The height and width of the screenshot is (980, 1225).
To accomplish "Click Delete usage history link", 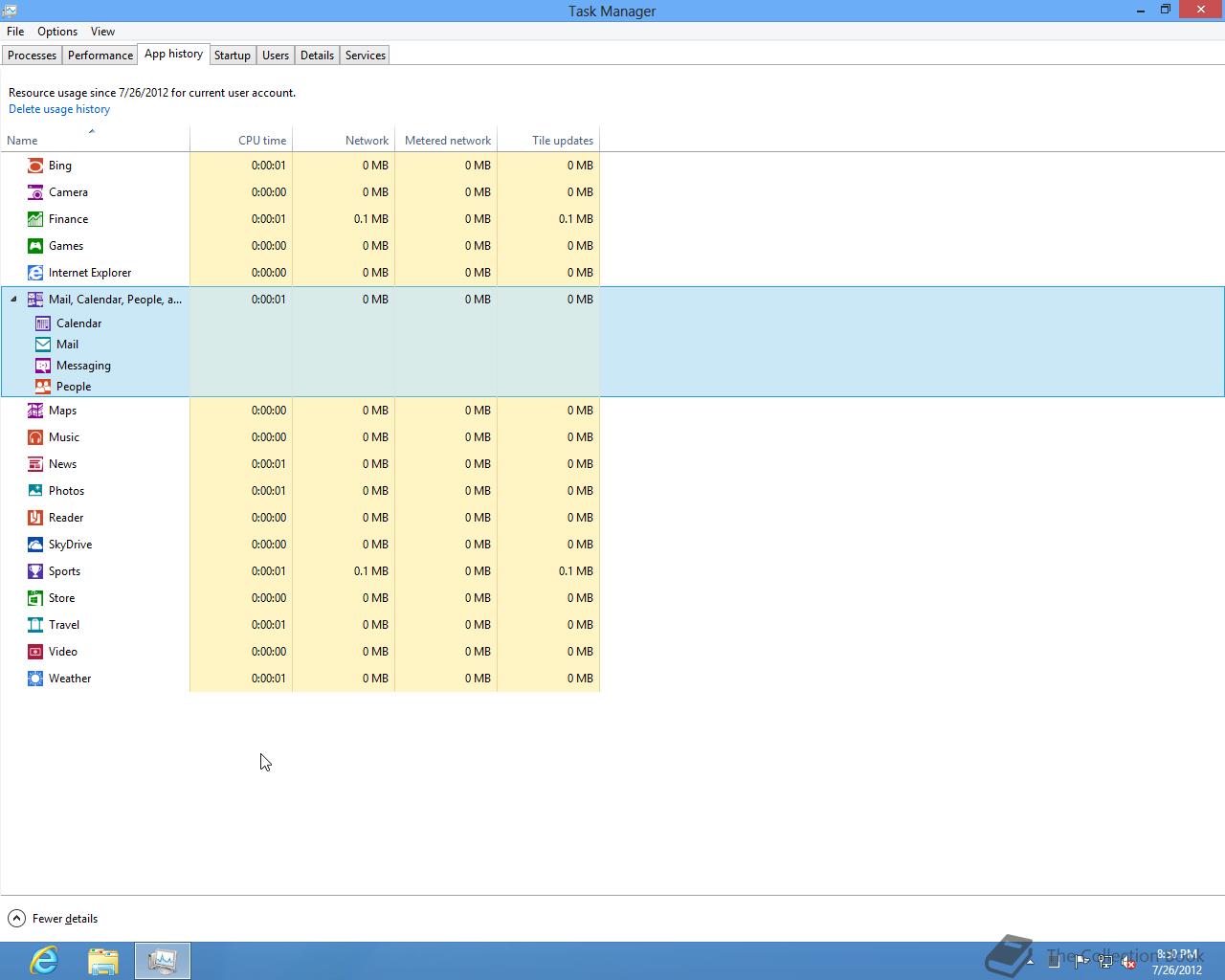I will [59, 109].
